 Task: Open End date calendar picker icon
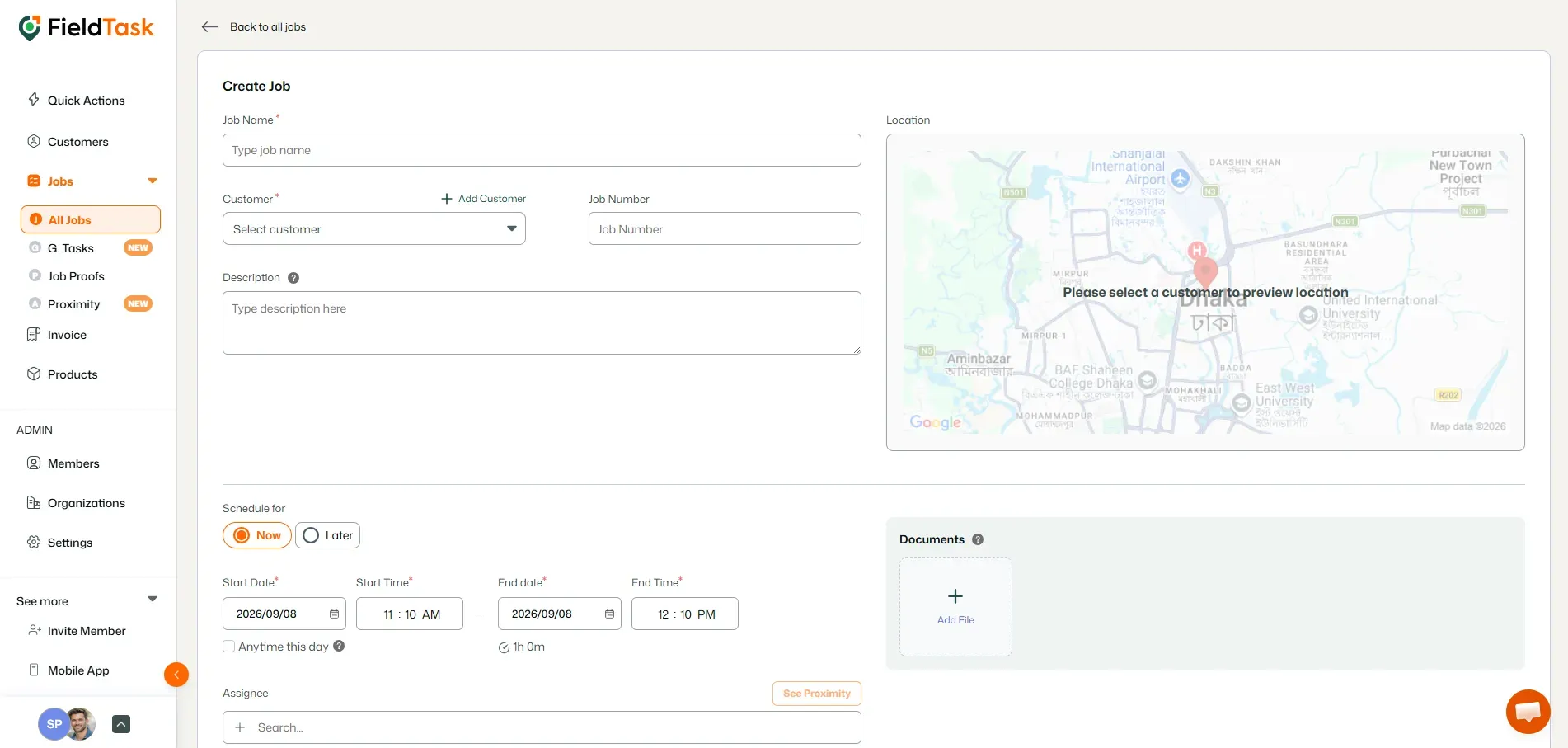(x=609, y=614)
